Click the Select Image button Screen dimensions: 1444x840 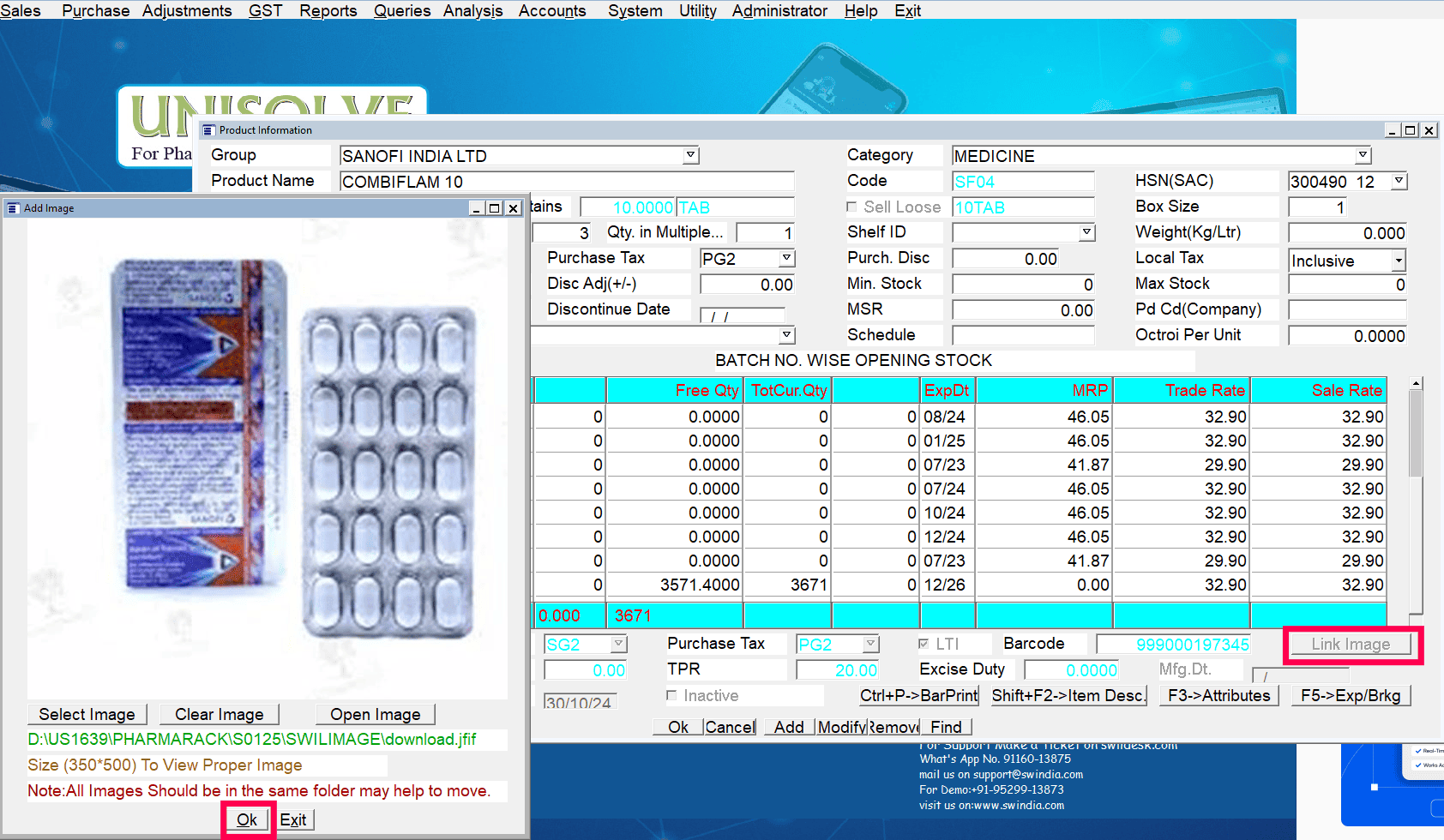click(x=87, y=714)
